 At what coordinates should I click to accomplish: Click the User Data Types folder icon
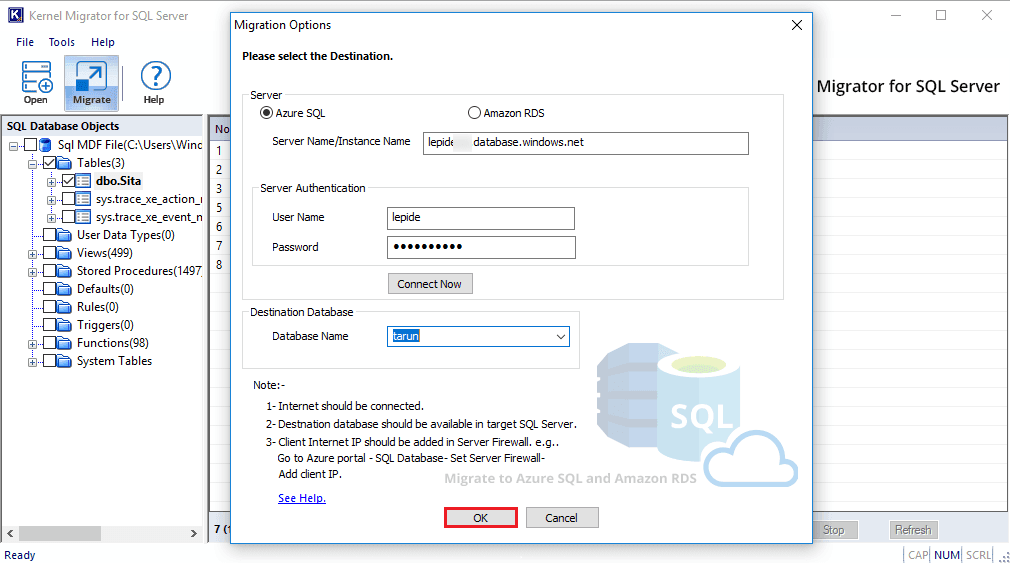point(64,235)
